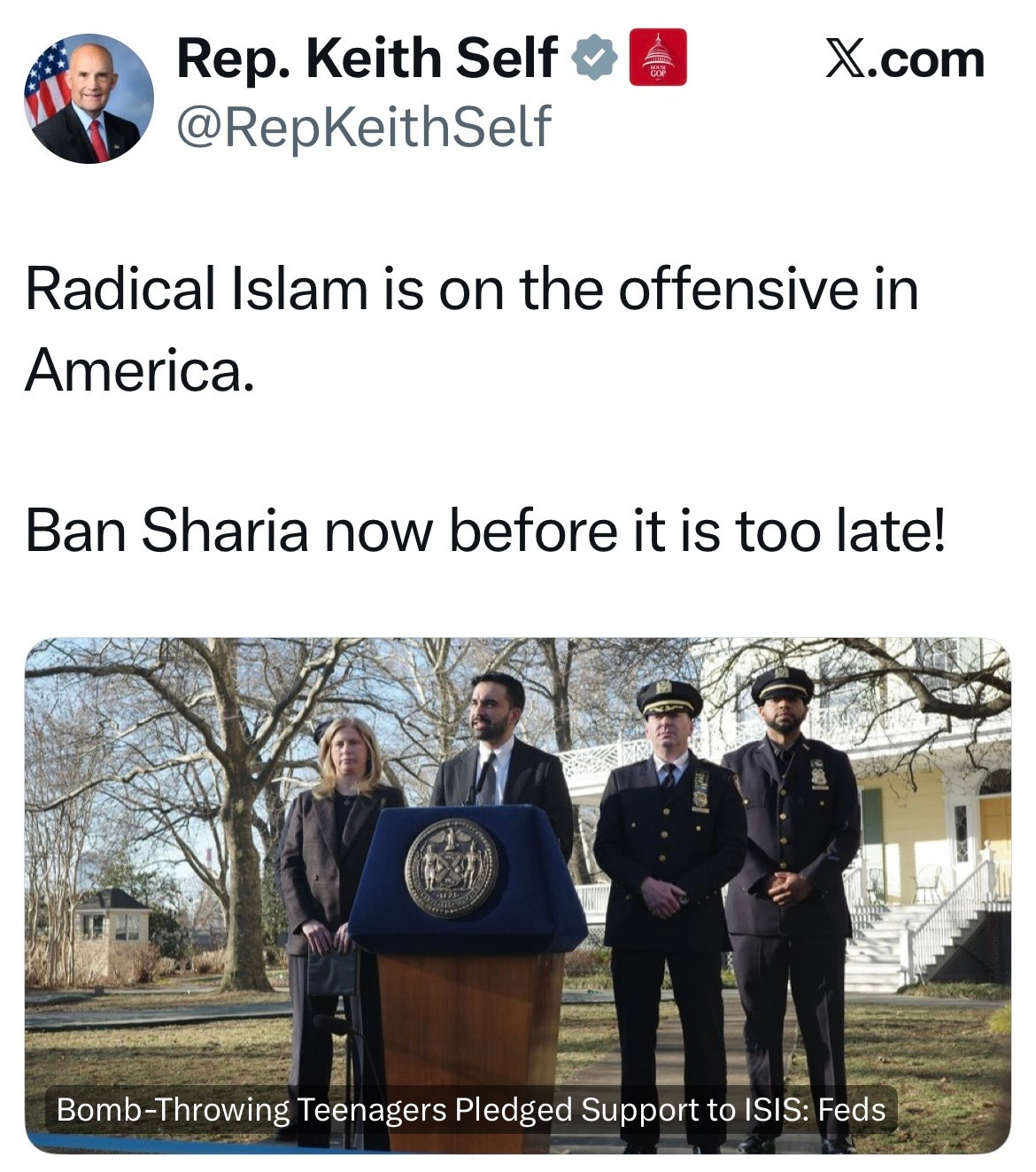
Task: Click the blue verified checkmark badge
Action: point(595,58)
